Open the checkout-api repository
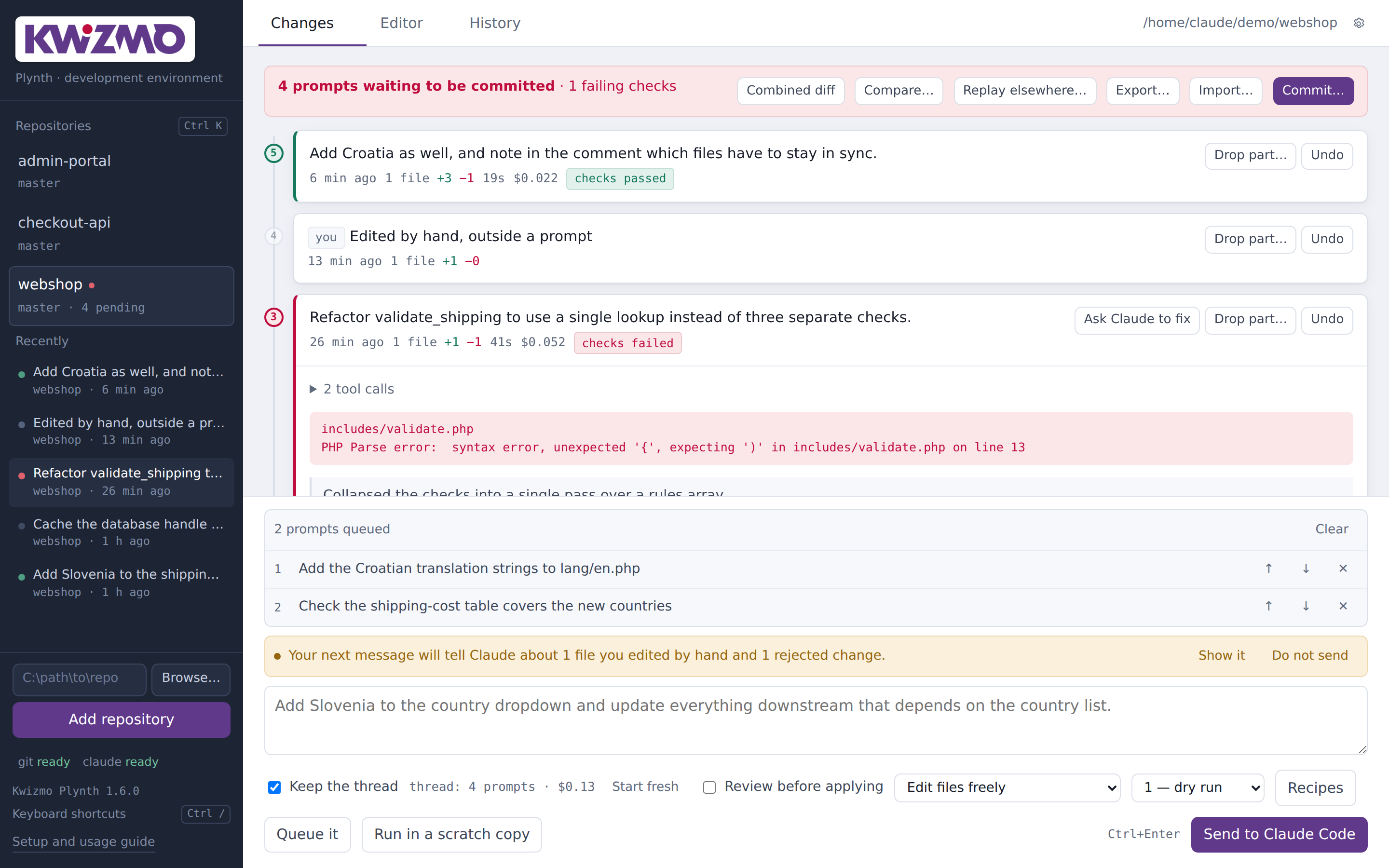Image resolution: width=1389 pixels, height=868 pixels. [121, 233]
